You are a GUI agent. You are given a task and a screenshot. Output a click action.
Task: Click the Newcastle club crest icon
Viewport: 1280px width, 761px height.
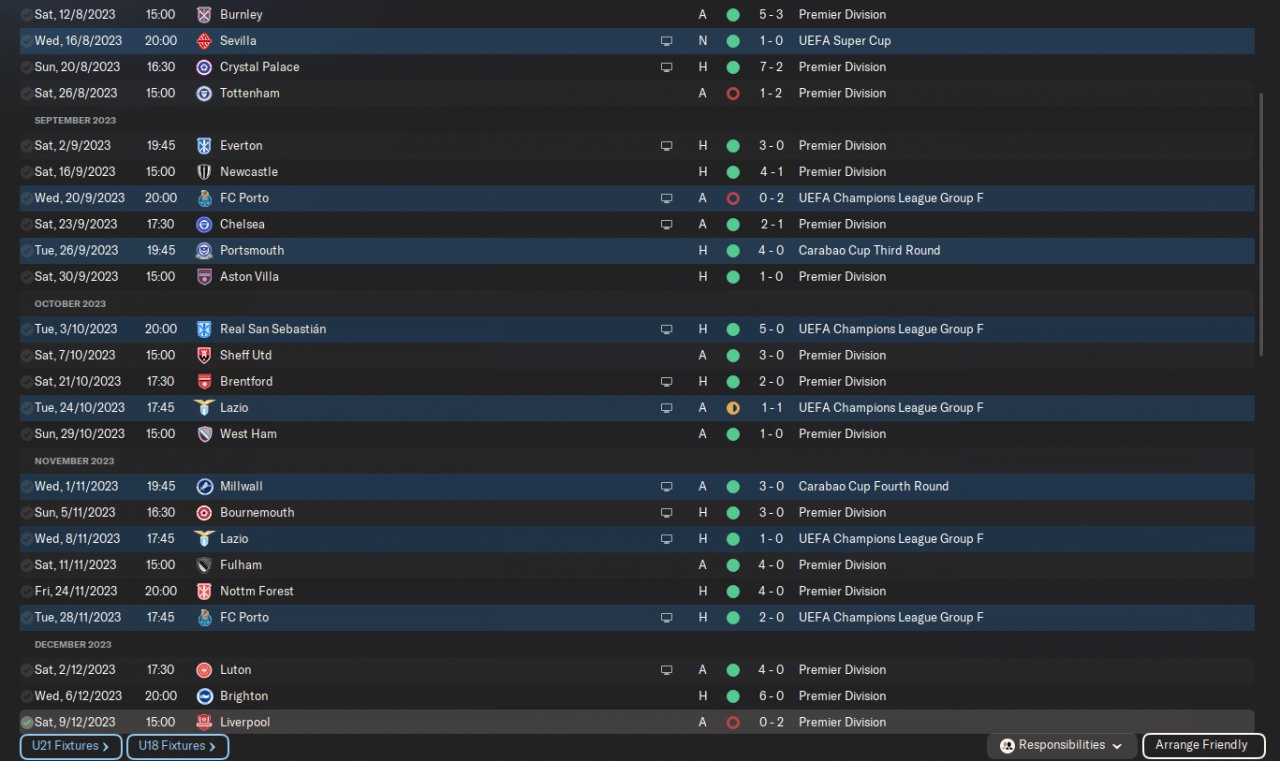pyautogui.click(x=204, y=172)
